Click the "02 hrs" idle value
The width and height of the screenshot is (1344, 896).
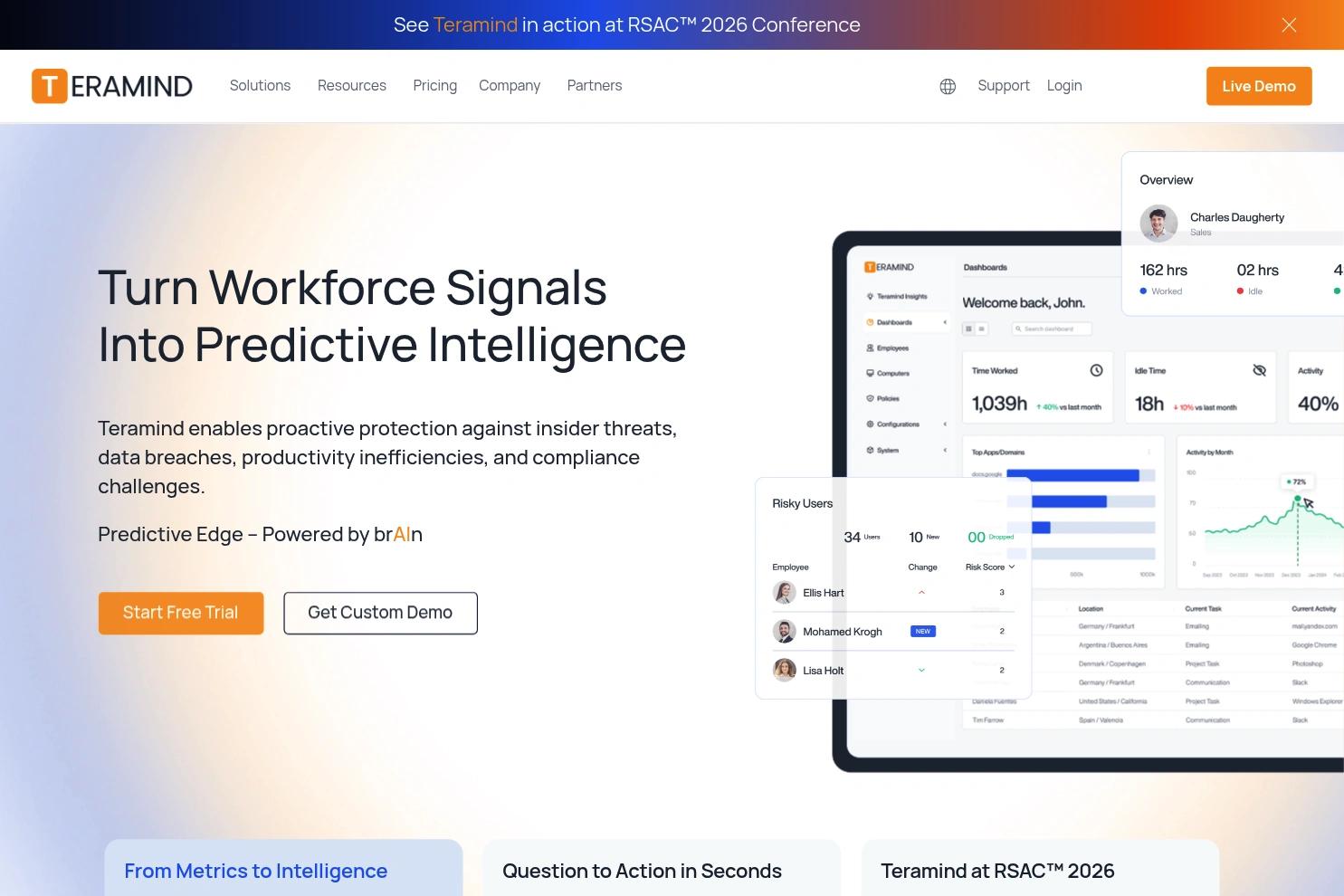coord(1258,271)
